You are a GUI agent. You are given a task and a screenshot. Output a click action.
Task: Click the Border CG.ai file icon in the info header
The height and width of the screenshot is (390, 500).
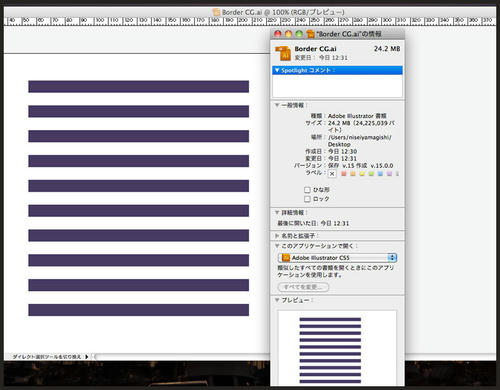pos(283,53)
